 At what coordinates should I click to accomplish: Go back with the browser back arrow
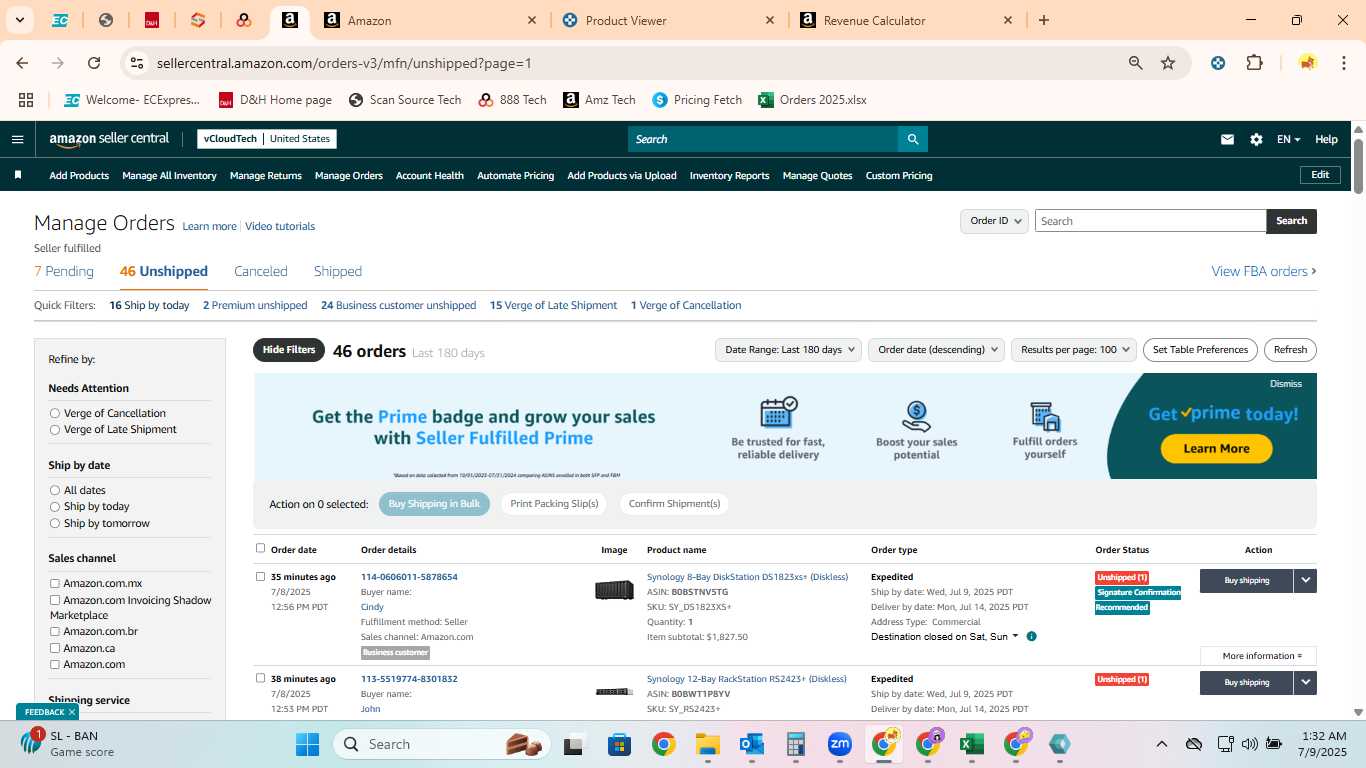pos(22,63)
